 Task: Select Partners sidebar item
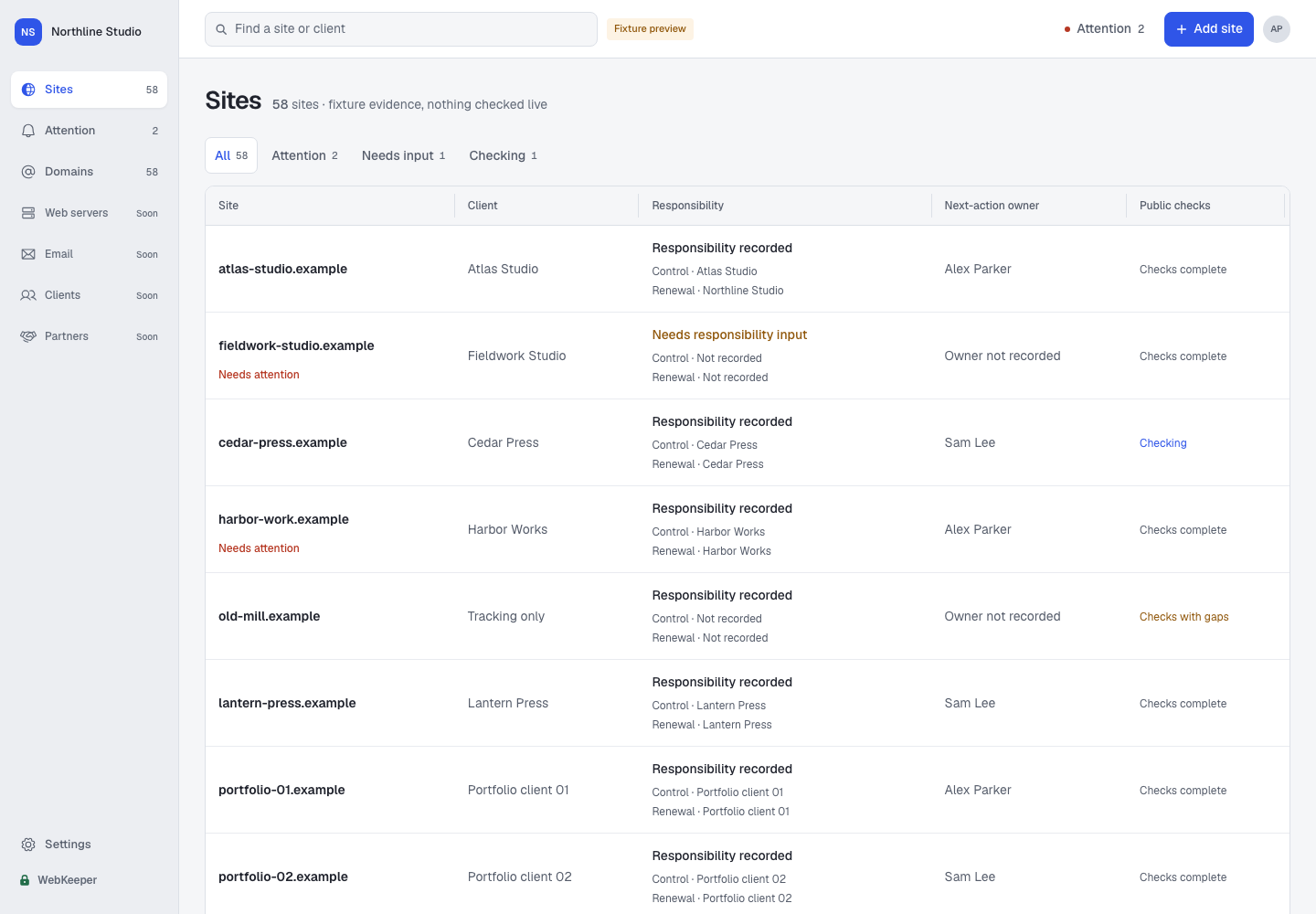coord(89,336)
